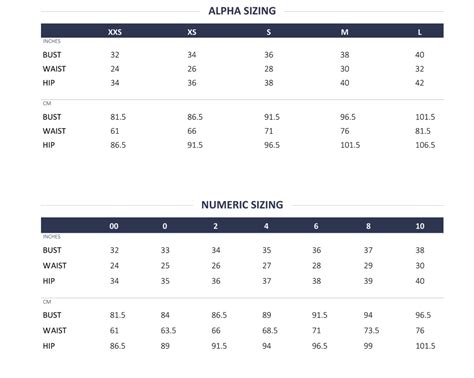Image resolution: width=474 pixels, height=378 pixels.
Task: Click the alpha inches WAIST row label
Action: tap(54, 69)
